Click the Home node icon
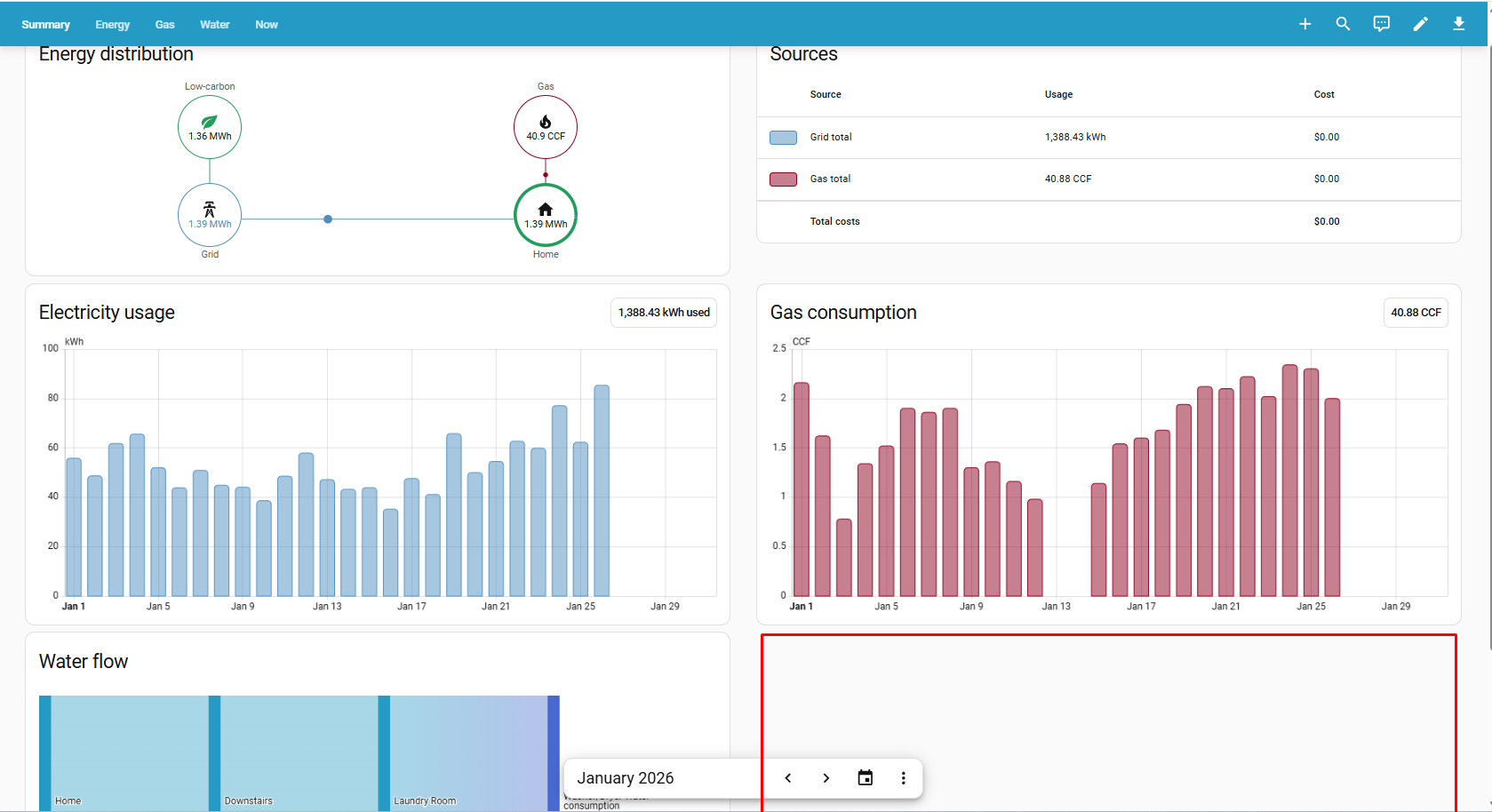Screen dimensions: 1492x812 (545, 208)
